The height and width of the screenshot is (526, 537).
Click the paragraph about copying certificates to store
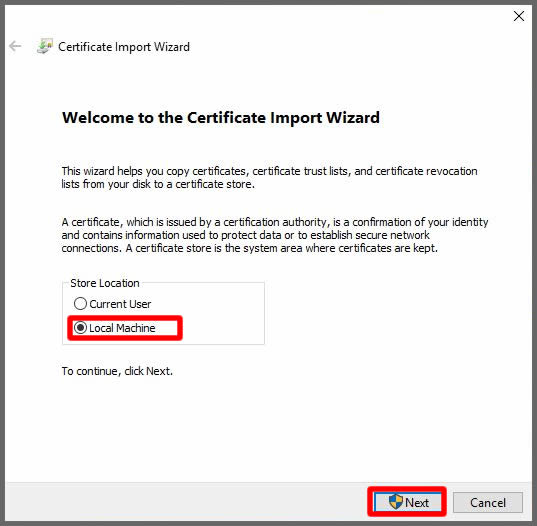[269, 177]
